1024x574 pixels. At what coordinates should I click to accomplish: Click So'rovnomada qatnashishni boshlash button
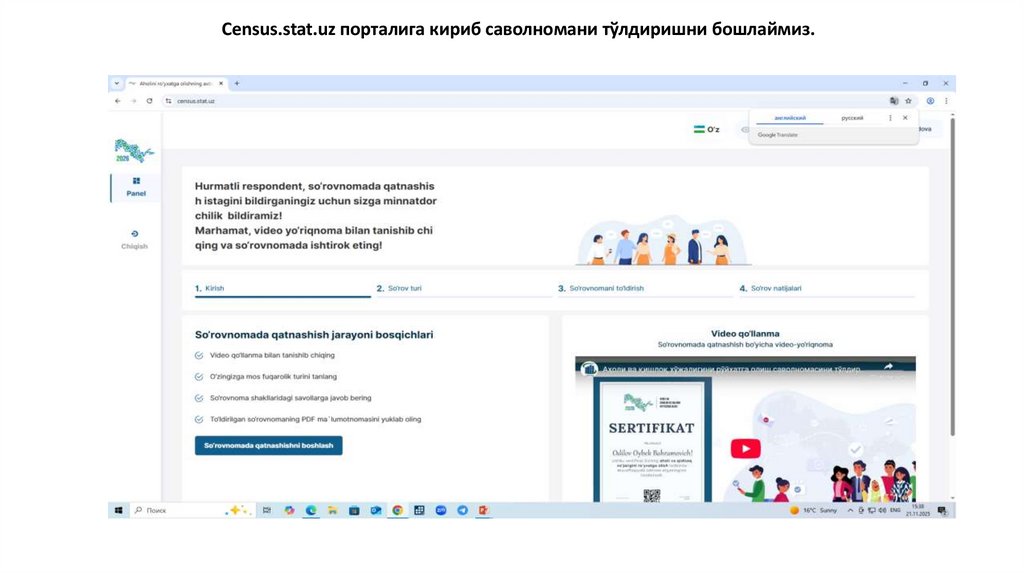[x=268, y=445]
